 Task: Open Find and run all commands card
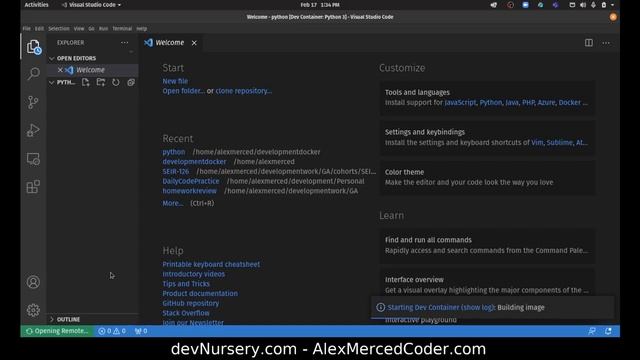[x=487, y=245]
